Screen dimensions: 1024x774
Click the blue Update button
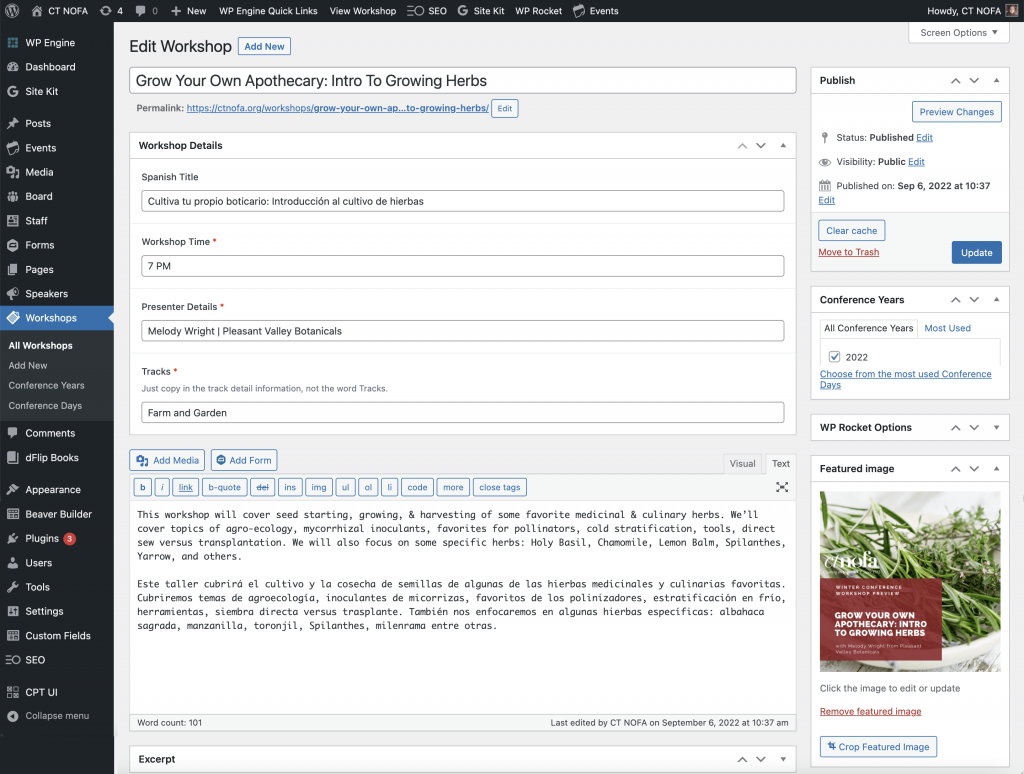(976, 253)
